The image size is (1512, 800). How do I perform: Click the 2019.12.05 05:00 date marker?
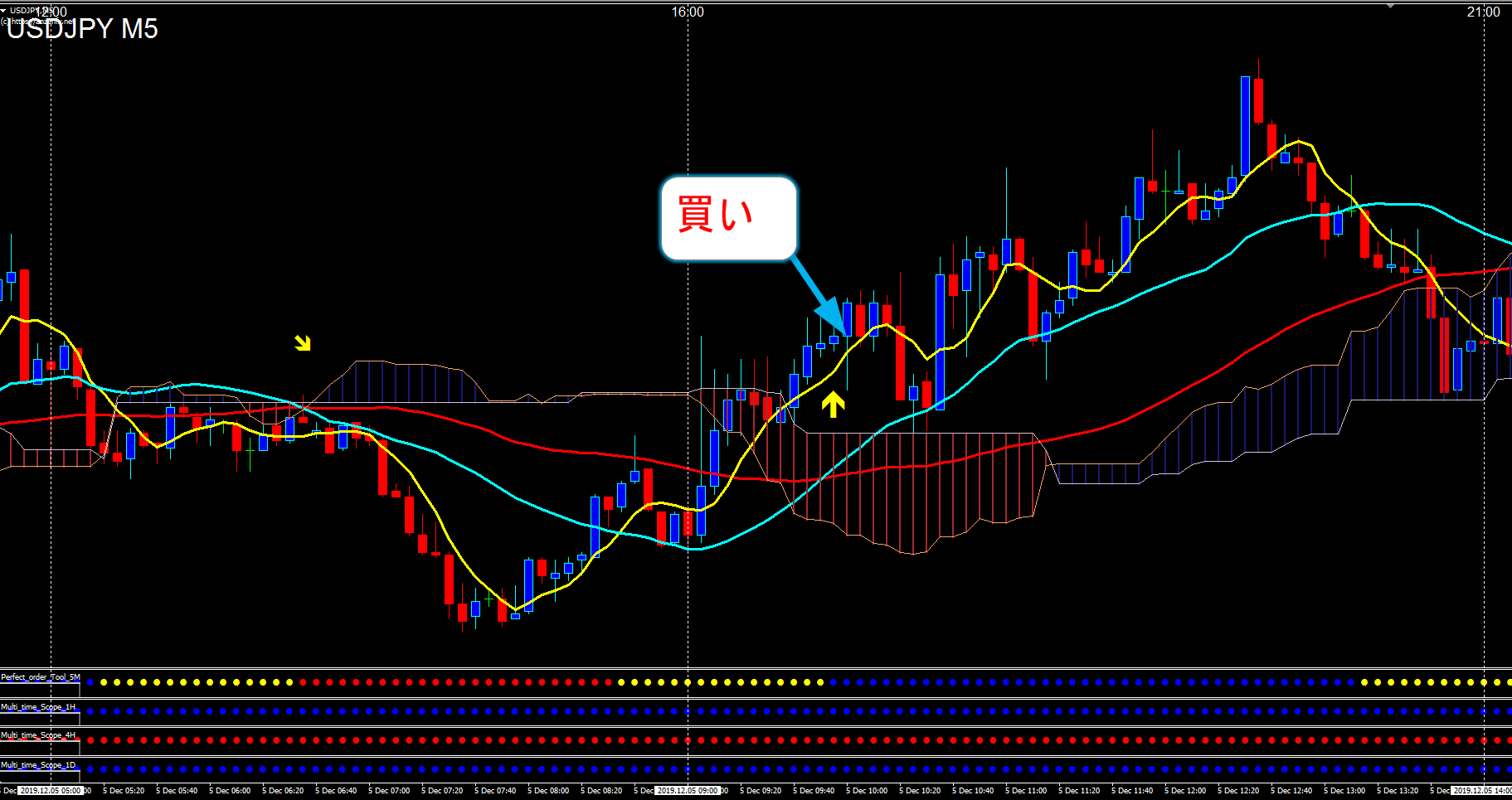coord(51,791)
